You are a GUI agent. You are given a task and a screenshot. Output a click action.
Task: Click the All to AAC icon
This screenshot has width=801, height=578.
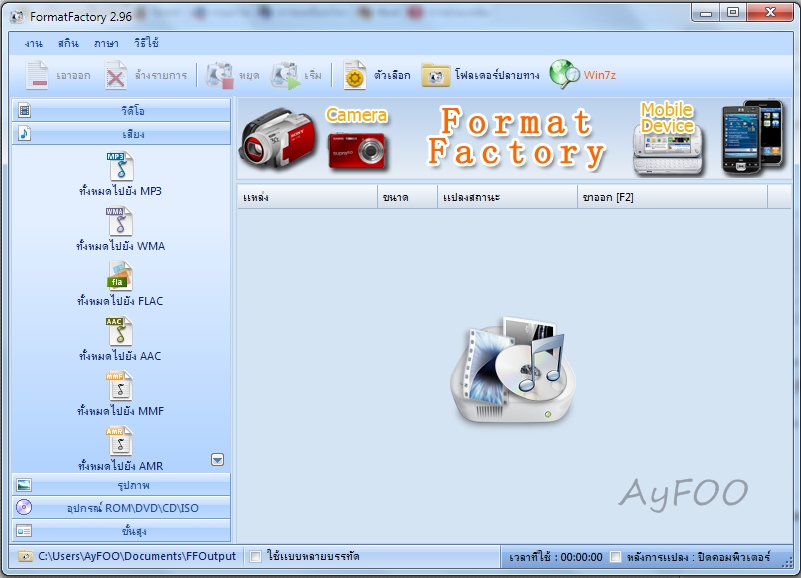120,331
